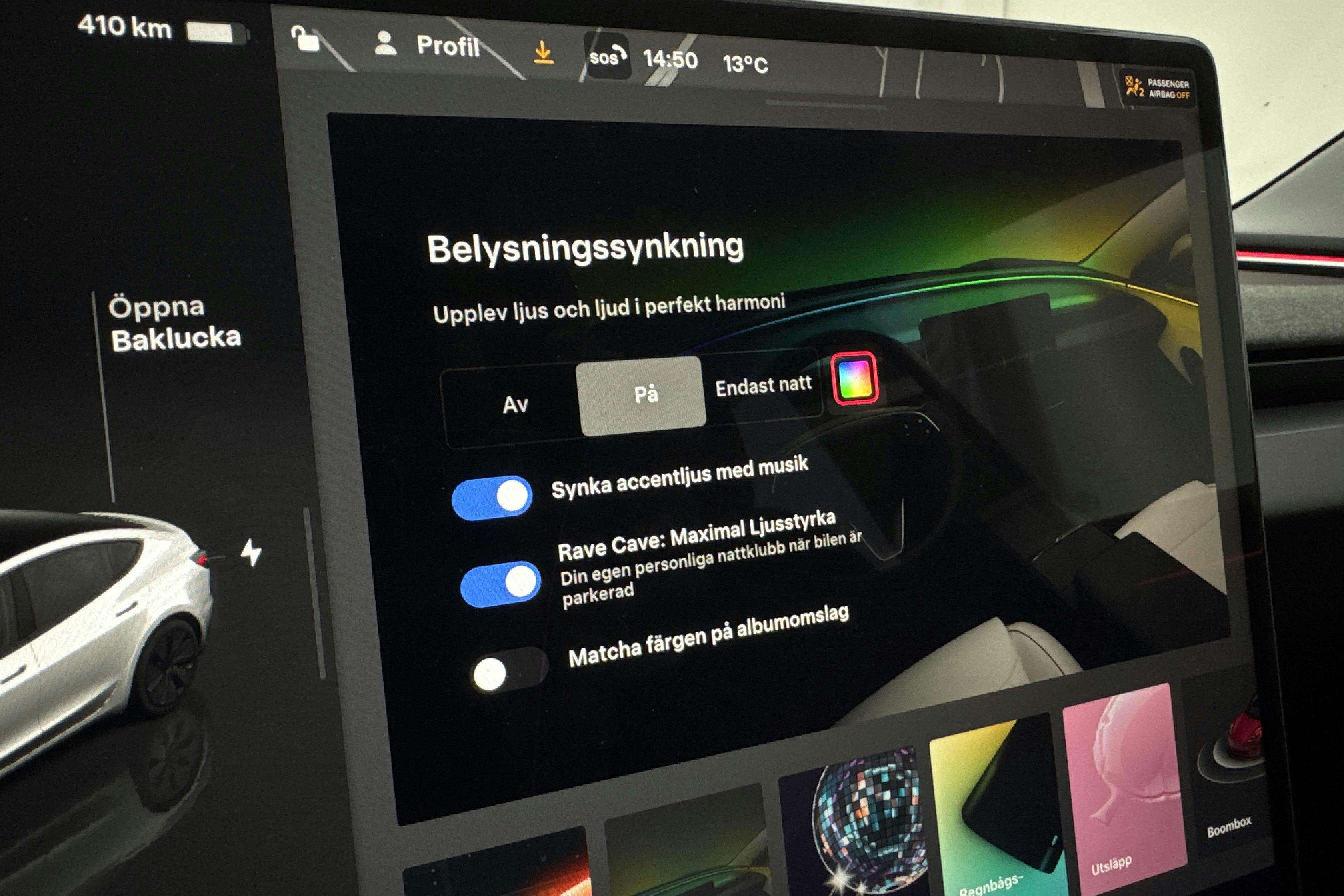Toggle Rave Cave Maximal Ljusstyrka switch
Viewport: 1344px width, 896px height.
point(501,584)
